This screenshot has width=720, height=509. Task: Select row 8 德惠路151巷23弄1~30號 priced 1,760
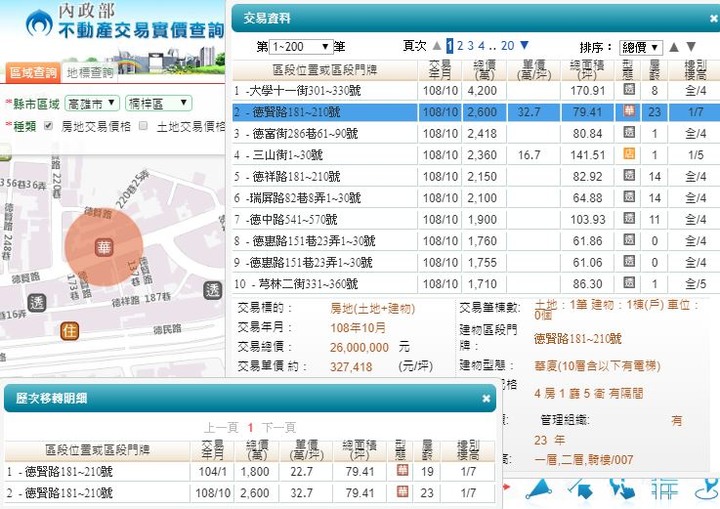[x=476, y=241]
